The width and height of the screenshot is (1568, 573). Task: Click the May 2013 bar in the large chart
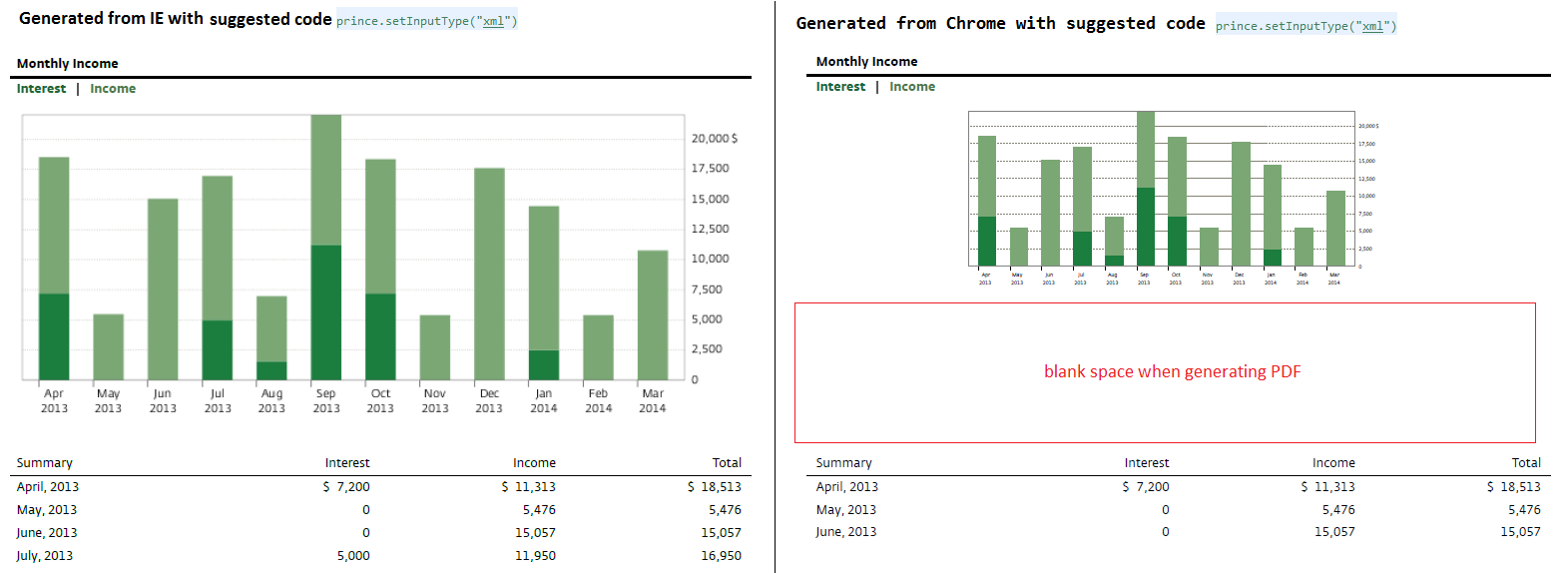click(x=108, y=346)
